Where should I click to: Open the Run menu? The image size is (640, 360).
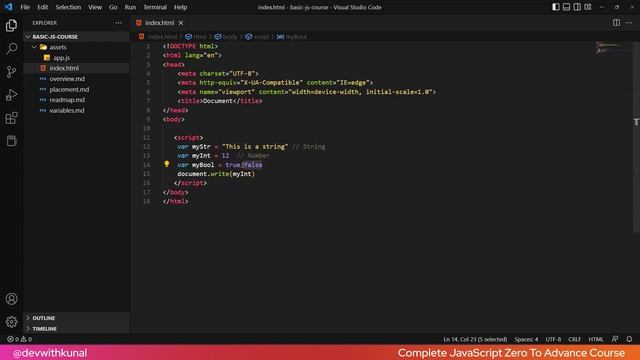point(130,7)
